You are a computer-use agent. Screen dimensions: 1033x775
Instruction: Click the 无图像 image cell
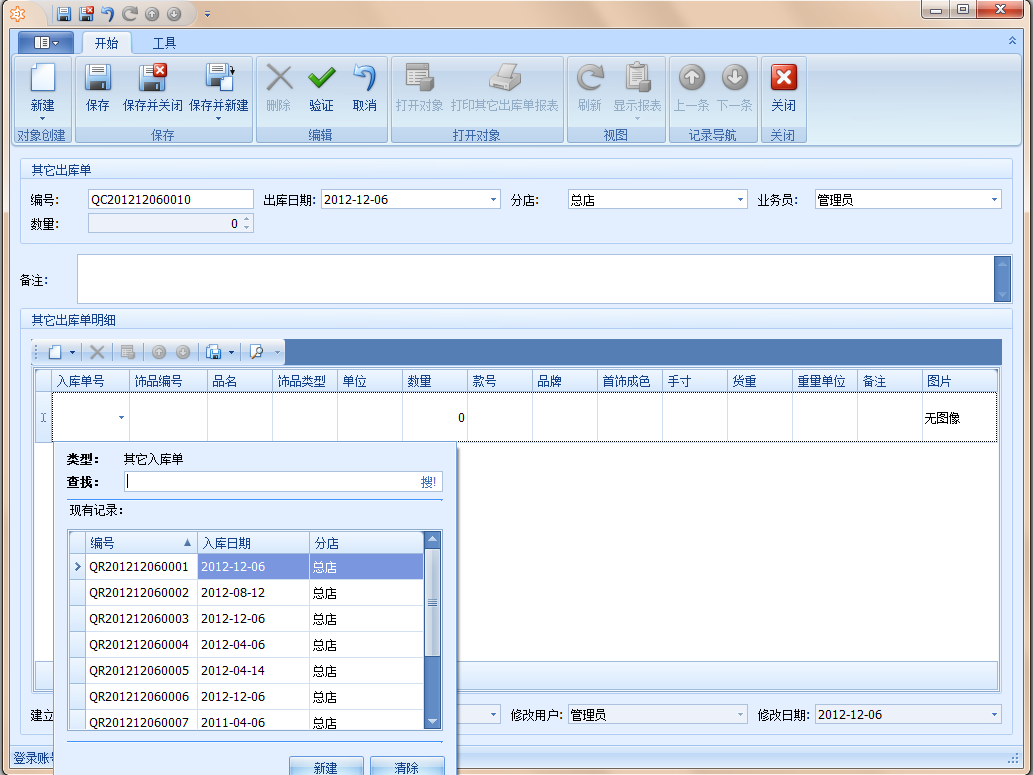[x=959, y=418]
